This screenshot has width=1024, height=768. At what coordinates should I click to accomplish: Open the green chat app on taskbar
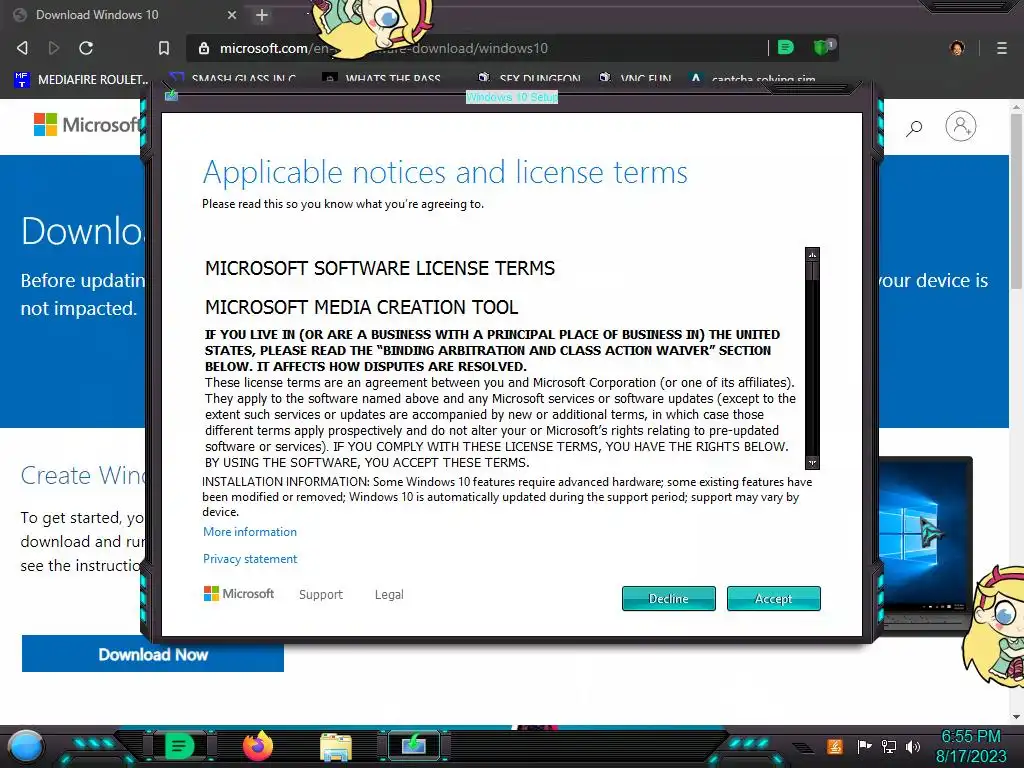tap(178, 746)
